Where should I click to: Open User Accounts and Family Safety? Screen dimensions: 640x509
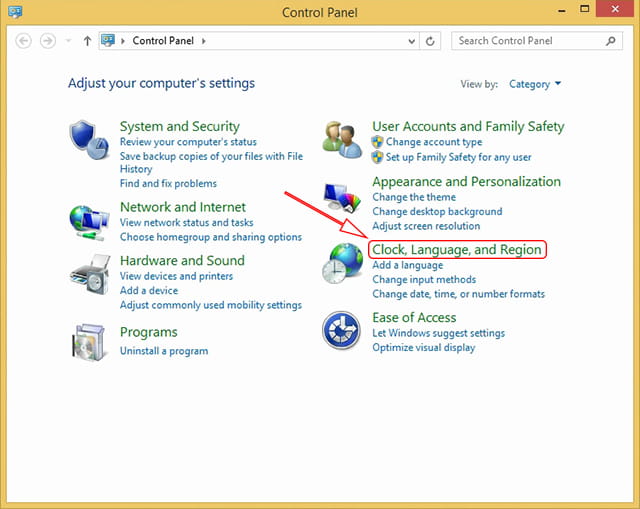pyautogui.click(x=468, y=127)
